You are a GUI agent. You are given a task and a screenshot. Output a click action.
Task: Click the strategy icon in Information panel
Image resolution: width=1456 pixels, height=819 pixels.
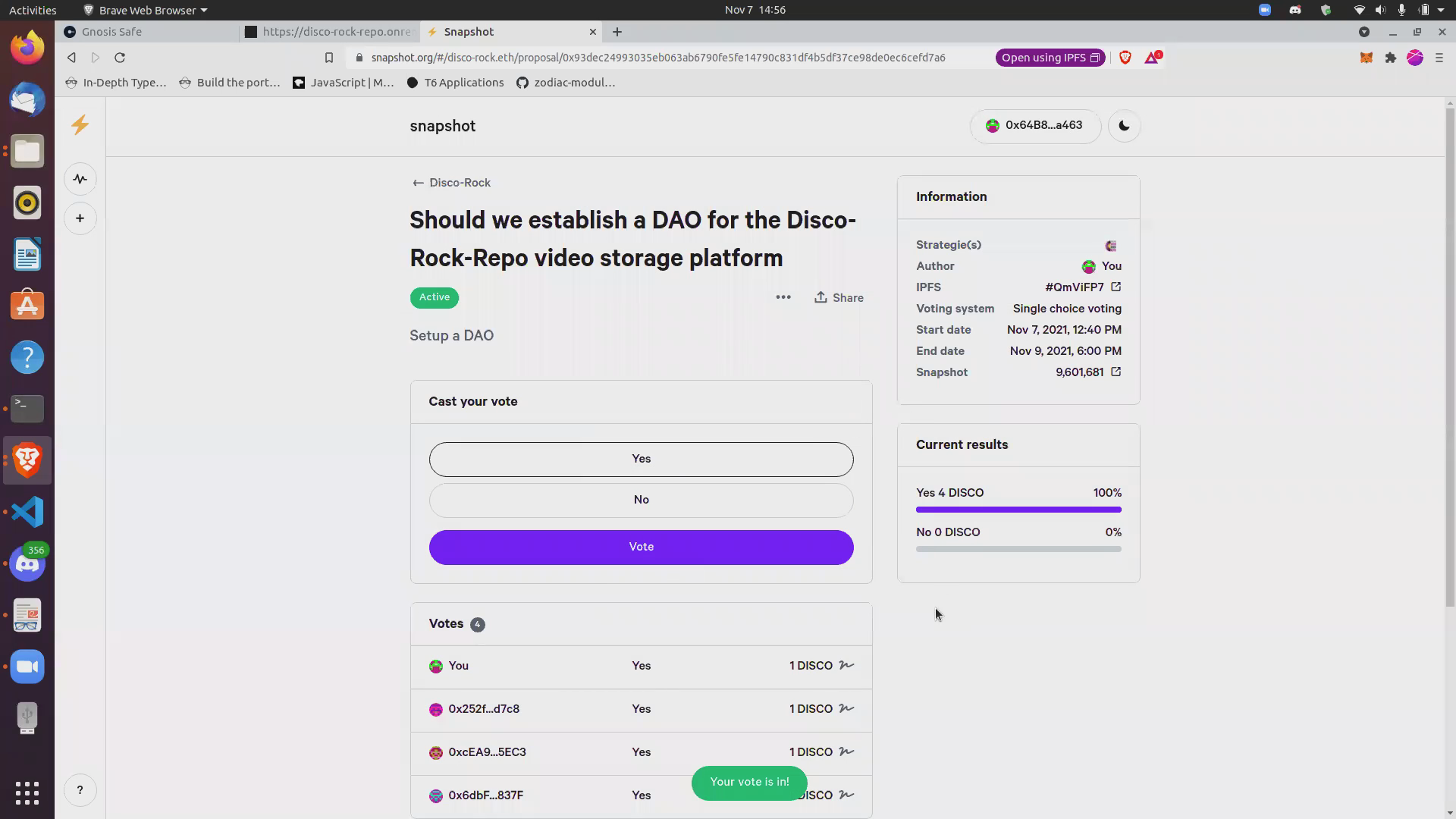(x=1111, y=246)
